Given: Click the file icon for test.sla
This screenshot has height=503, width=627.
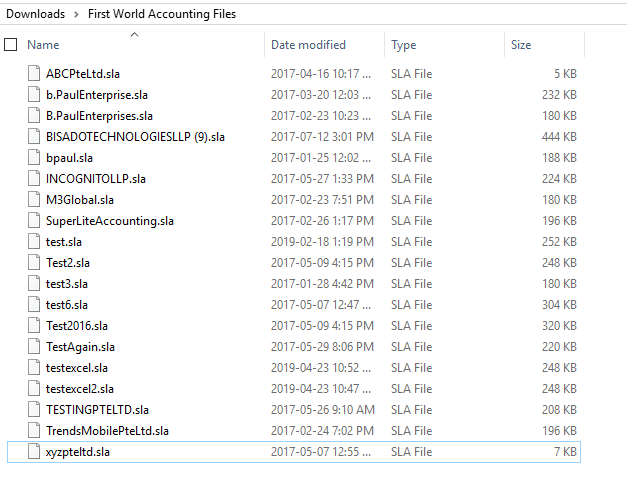Looking at the screenshot, I should coord(34,242).
